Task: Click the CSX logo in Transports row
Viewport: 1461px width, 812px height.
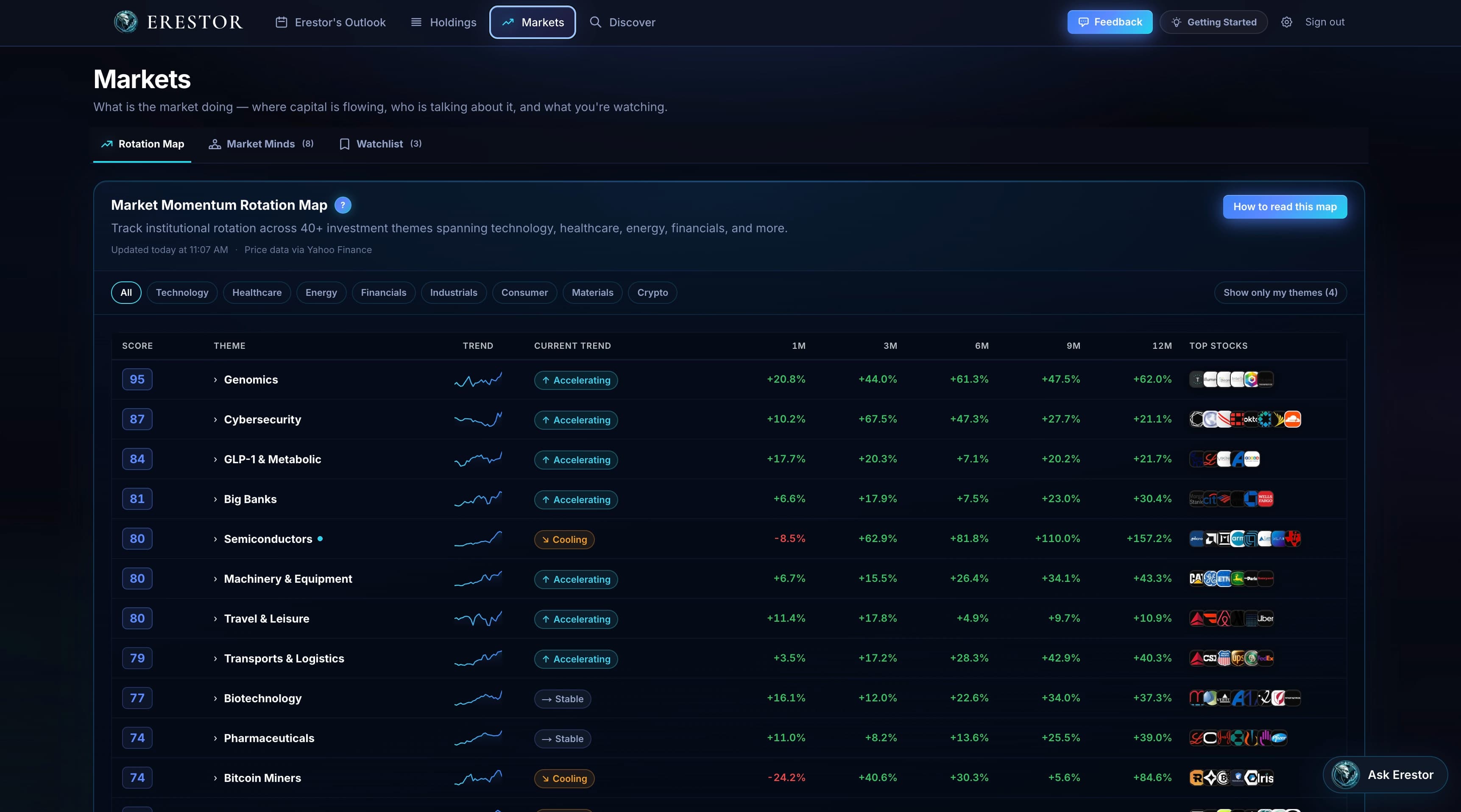Action: [x=1210, y=658]
